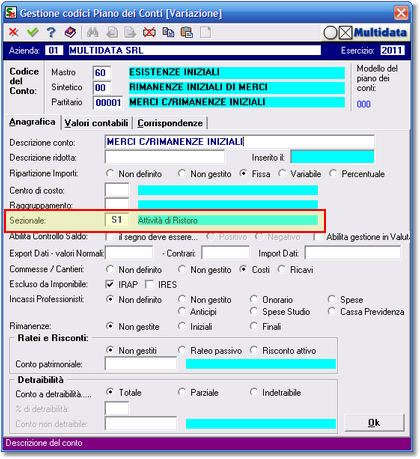Toggle the Abilita Controllo Saldo checkbox
The width and height of the screenshot is (420, 459).
pos(109,237)
